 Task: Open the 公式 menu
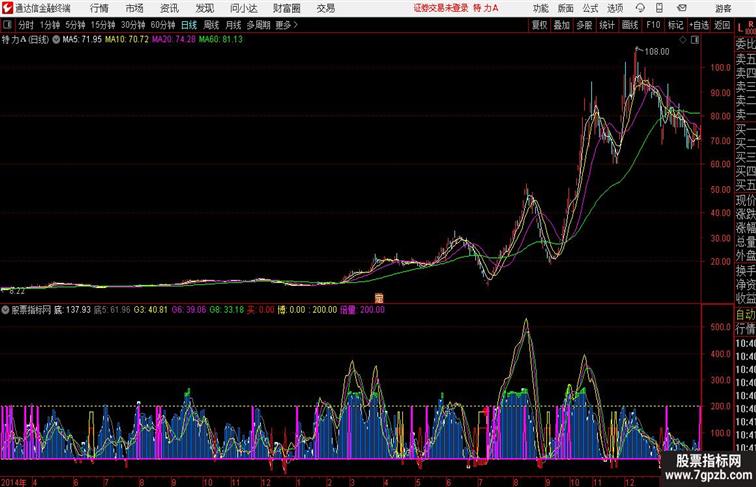pos(590,8)
